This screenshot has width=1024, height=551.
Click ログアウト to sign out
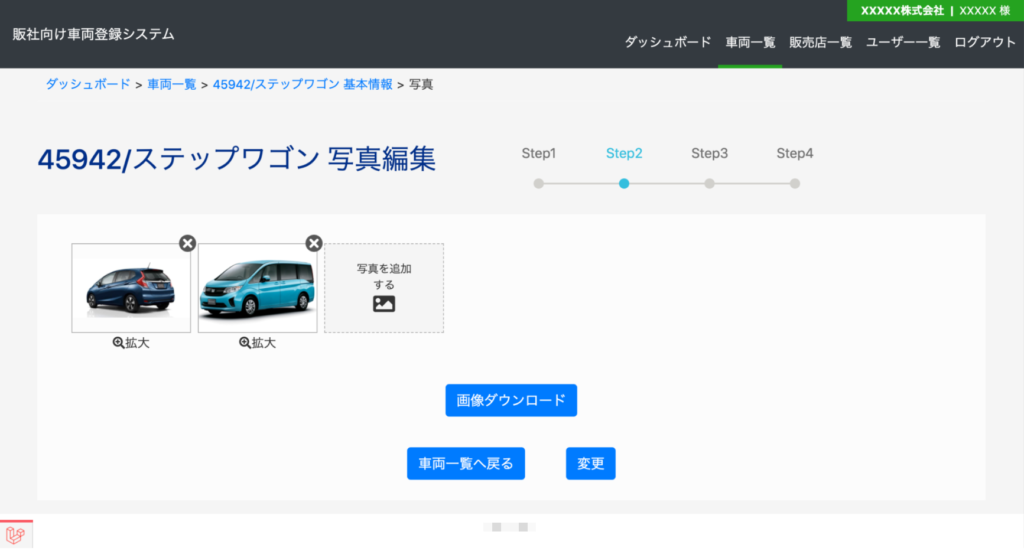985,42
